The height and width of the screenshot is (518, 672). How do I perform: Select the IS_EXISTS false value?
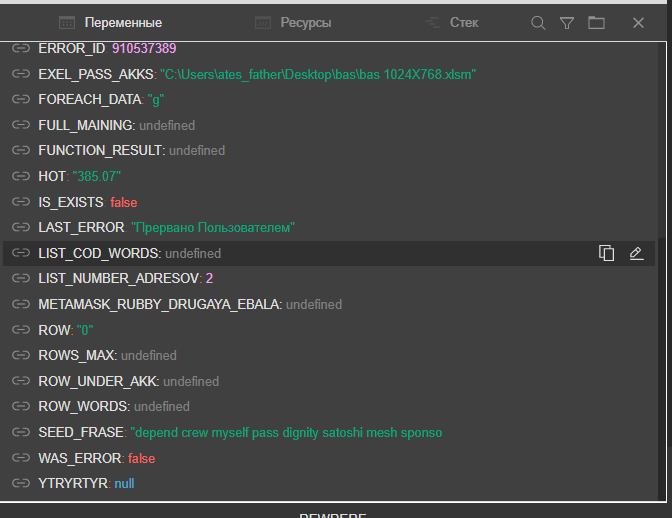point(124,202)
